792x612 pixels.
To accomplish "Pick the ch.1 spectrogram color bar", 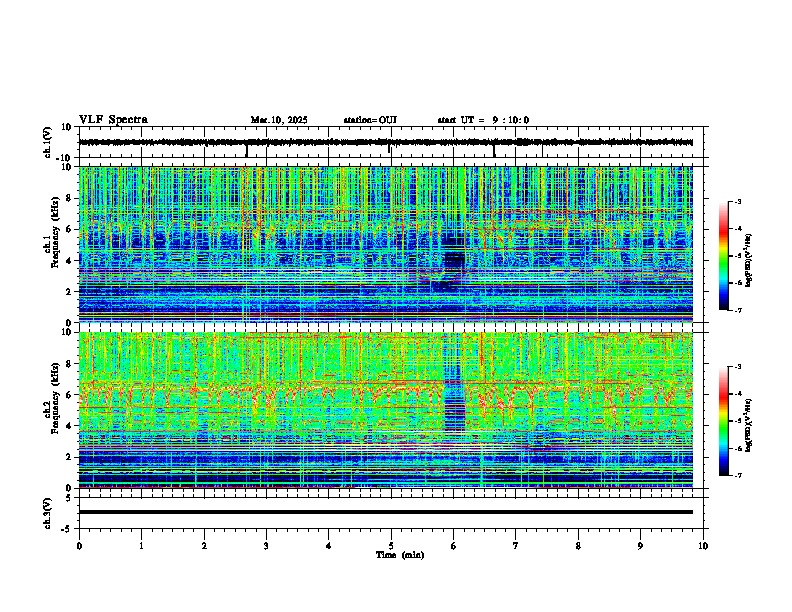I will point(724,255).
